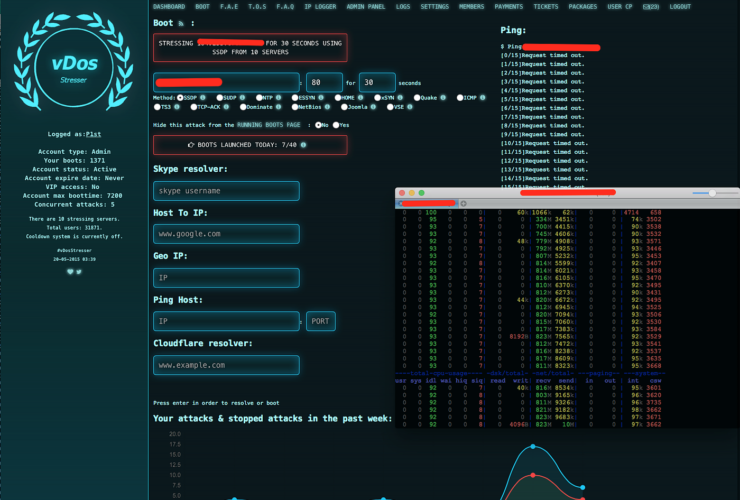
Task: Click the Skype username input field
Action: click(x=226, y=190)
